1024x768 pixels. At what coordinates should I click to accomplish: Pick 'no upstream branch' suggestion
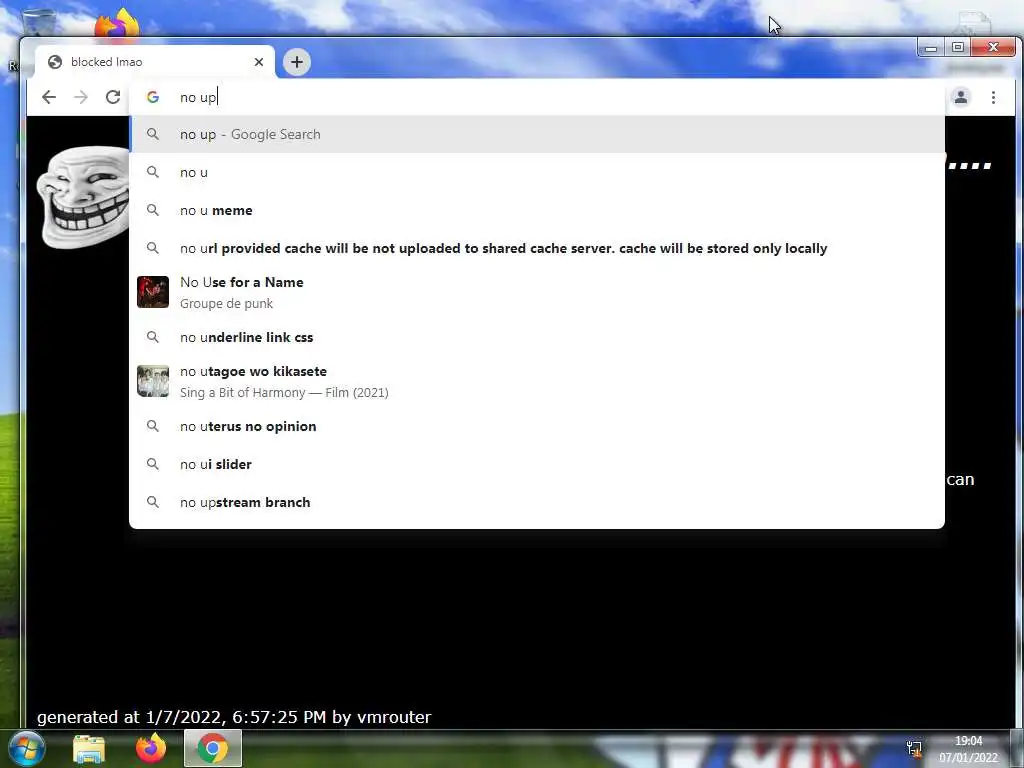(x=537, y=502)
